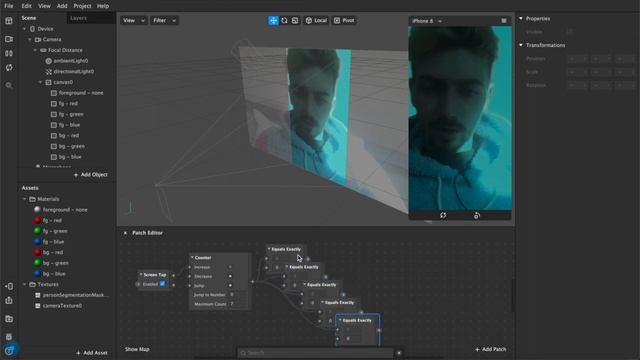This screenshot has height=360, width=640.
Task: Collapse the canvas0 tree node
Action: pyautogui.click(x=40, y=82)
